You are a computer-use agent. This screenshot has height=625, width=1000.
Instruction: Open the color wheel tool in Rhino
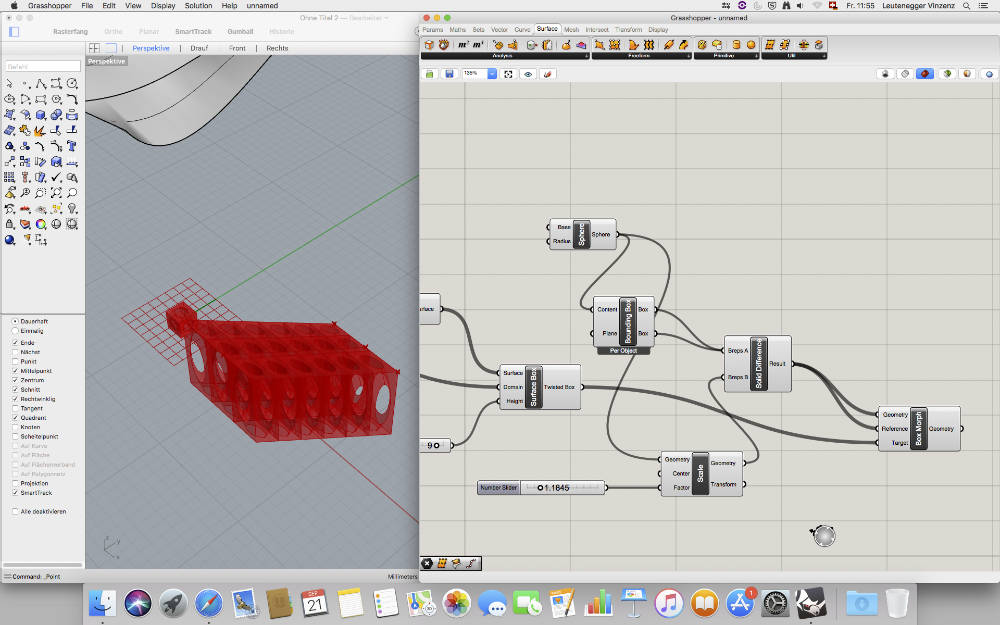point(41,224)
